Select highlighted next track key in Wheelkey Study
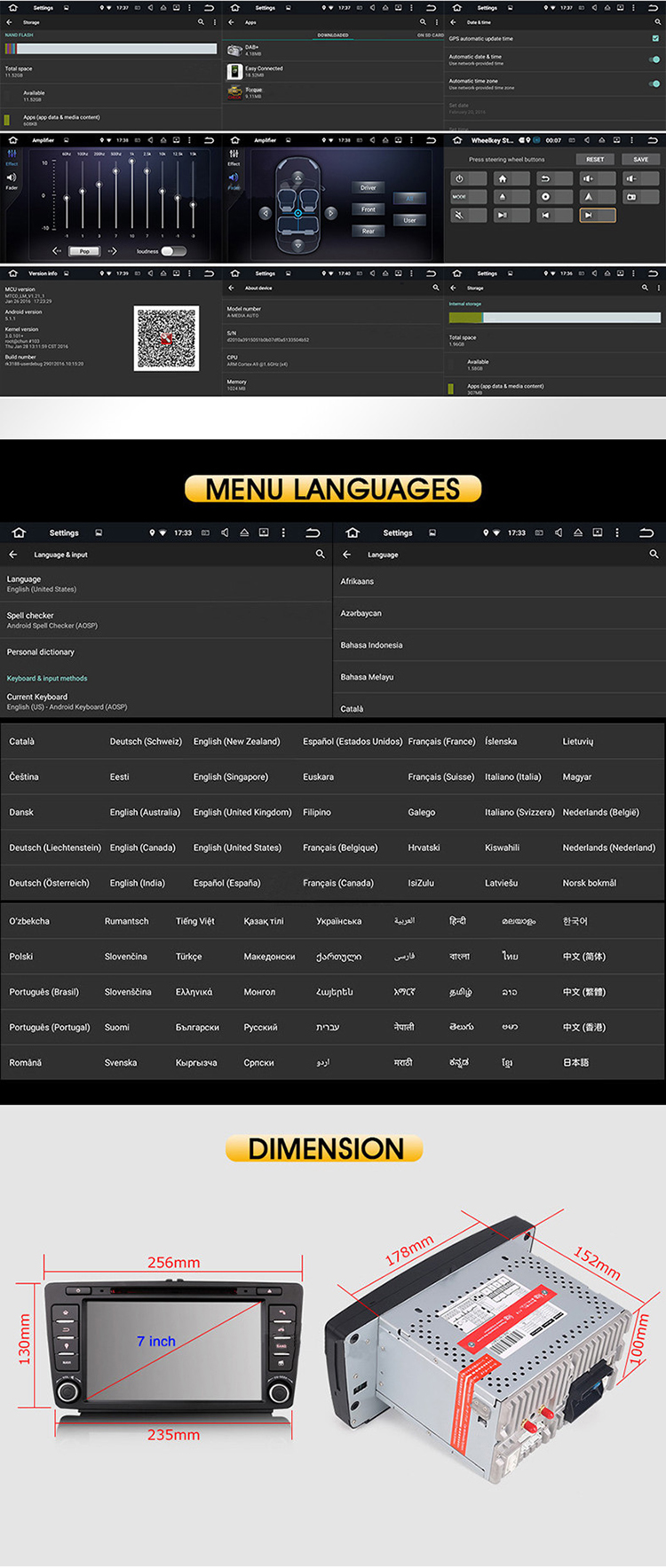The height and width of the screenshot is (1568, 666). 598,215
